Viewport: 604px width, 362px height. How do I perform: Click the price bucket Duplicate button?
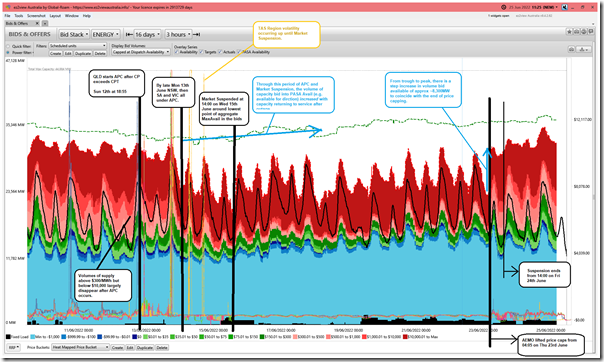145,347
